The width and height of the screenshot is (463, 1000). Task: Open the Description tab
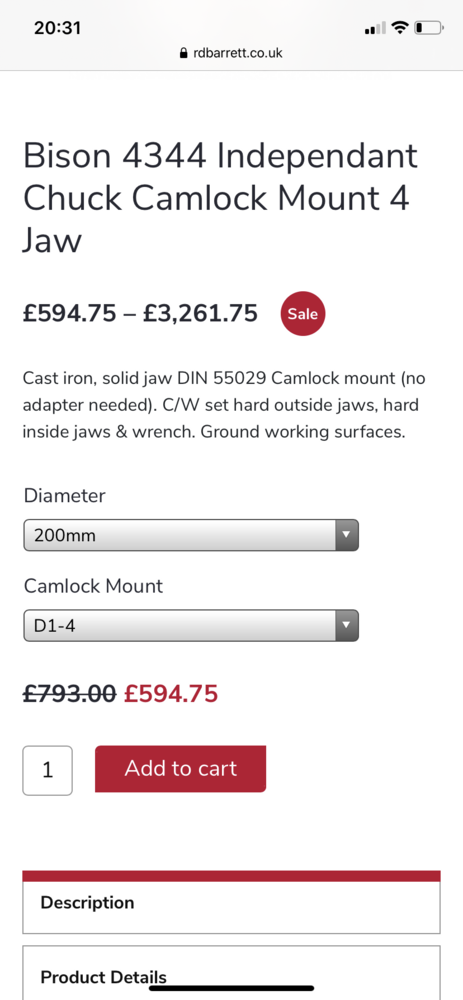232,902
